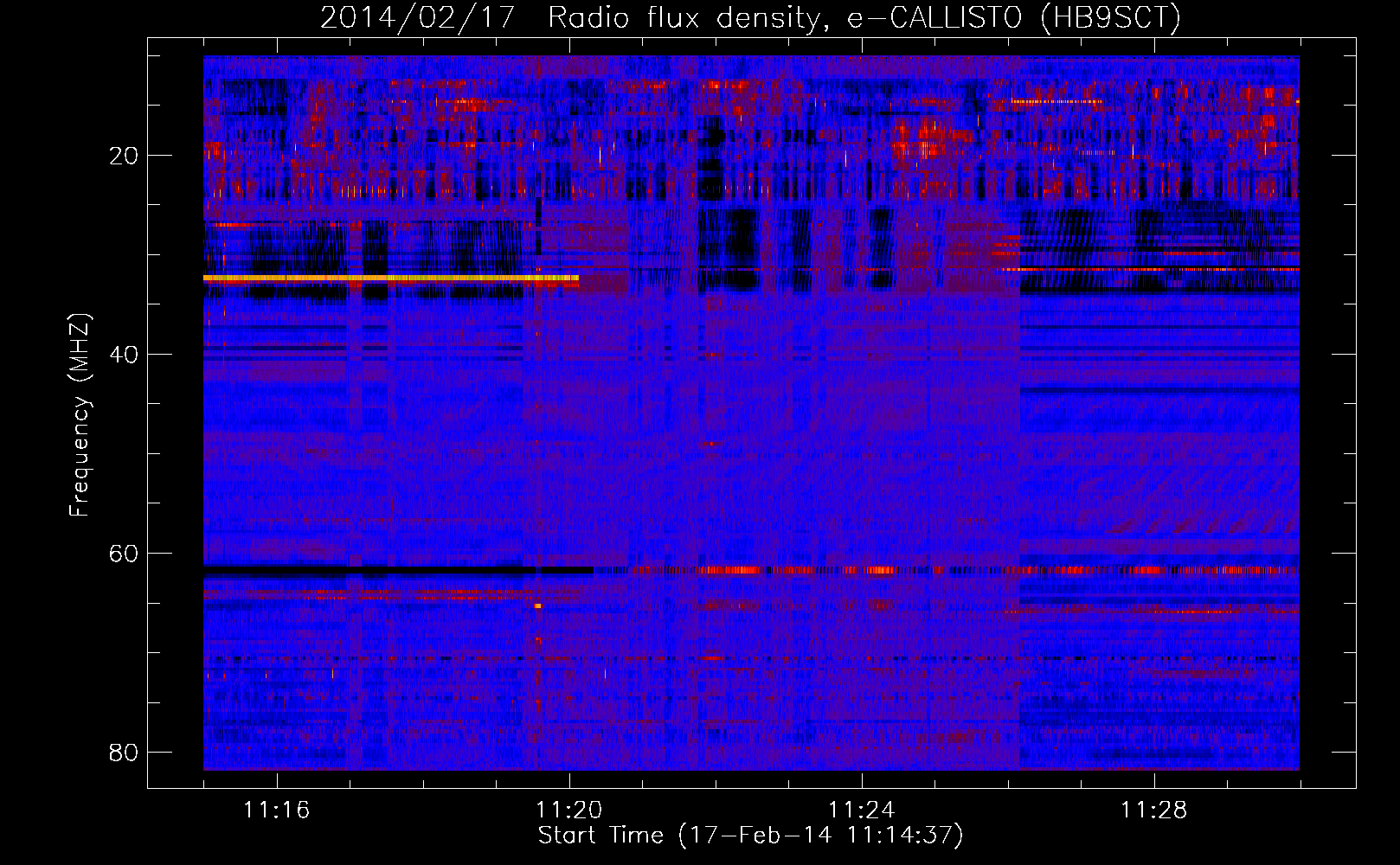Click the '11:20' time tick label

tap(568, 811)
